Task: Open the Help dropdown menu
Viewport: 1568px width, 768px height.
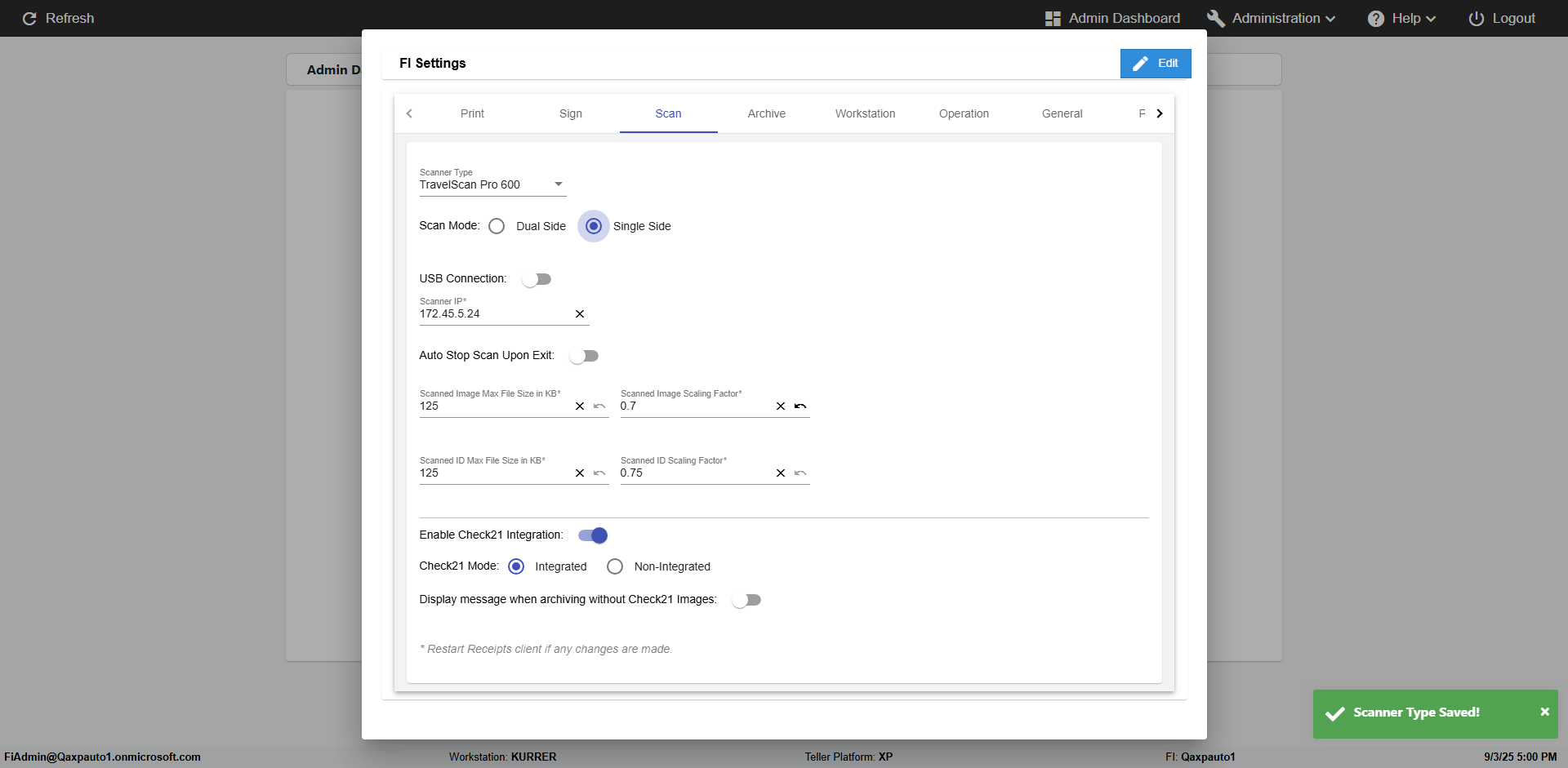Action: point(1401,19)
